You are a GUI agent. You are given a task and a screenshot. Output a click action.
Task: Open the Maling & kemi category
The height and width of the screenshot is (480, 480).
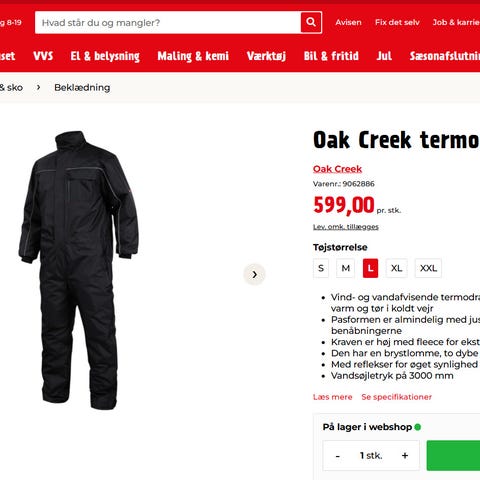pos(193,56)
